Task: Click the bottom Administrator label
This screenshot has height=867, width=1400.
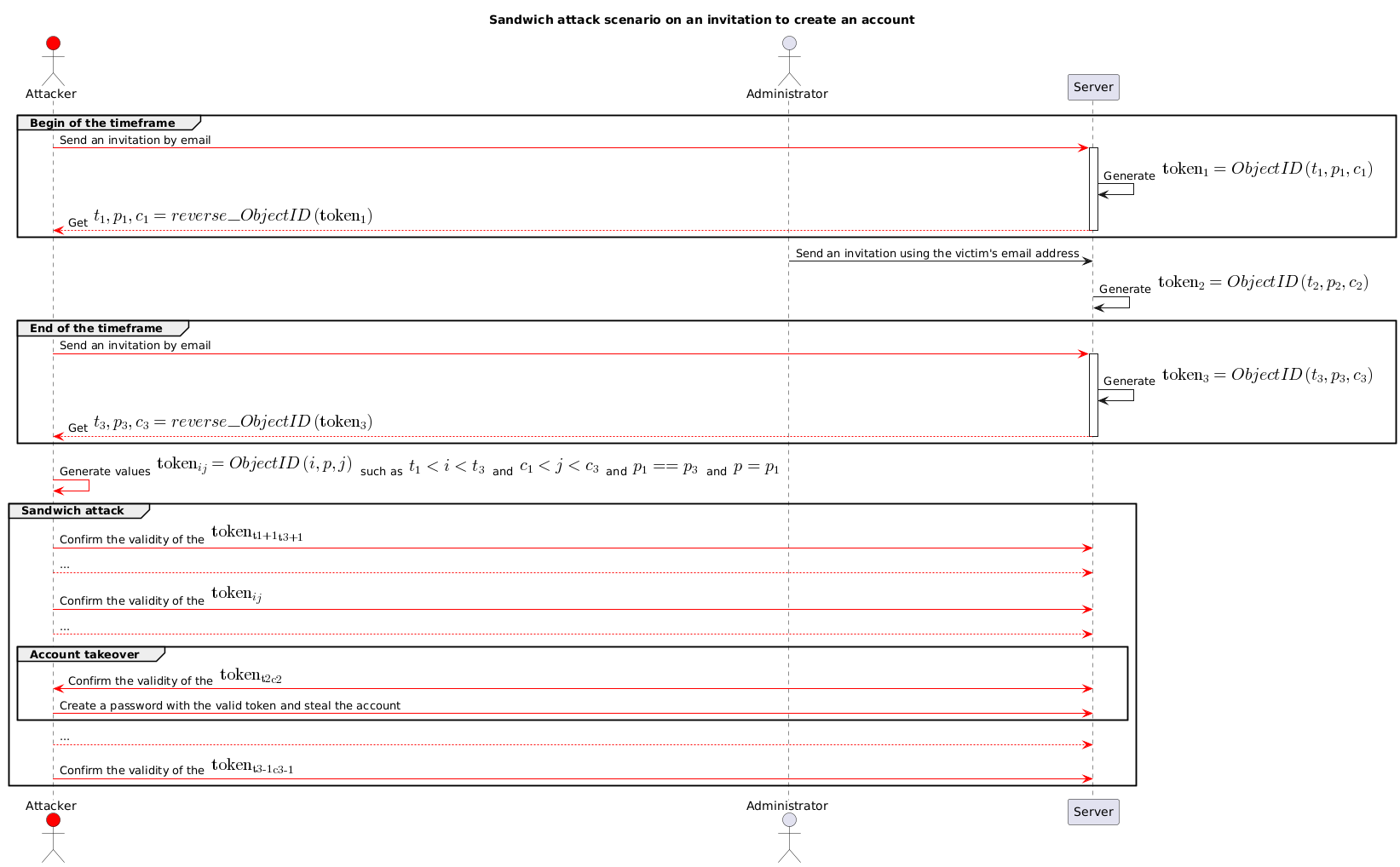Action: [x=787, y=806]
